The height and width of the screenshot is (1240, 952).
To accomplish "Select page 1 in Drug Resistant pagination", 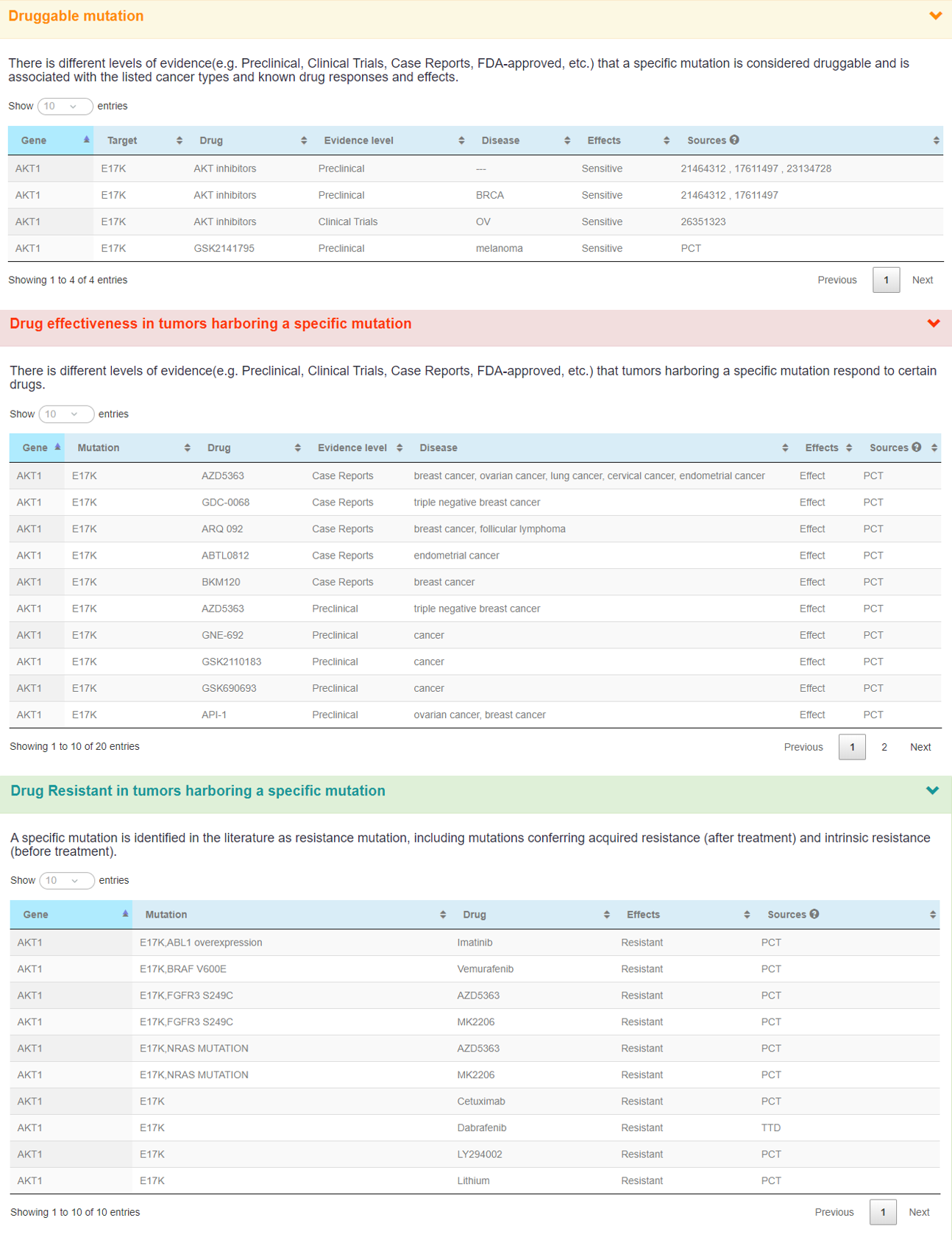I will coord(882,1212).
